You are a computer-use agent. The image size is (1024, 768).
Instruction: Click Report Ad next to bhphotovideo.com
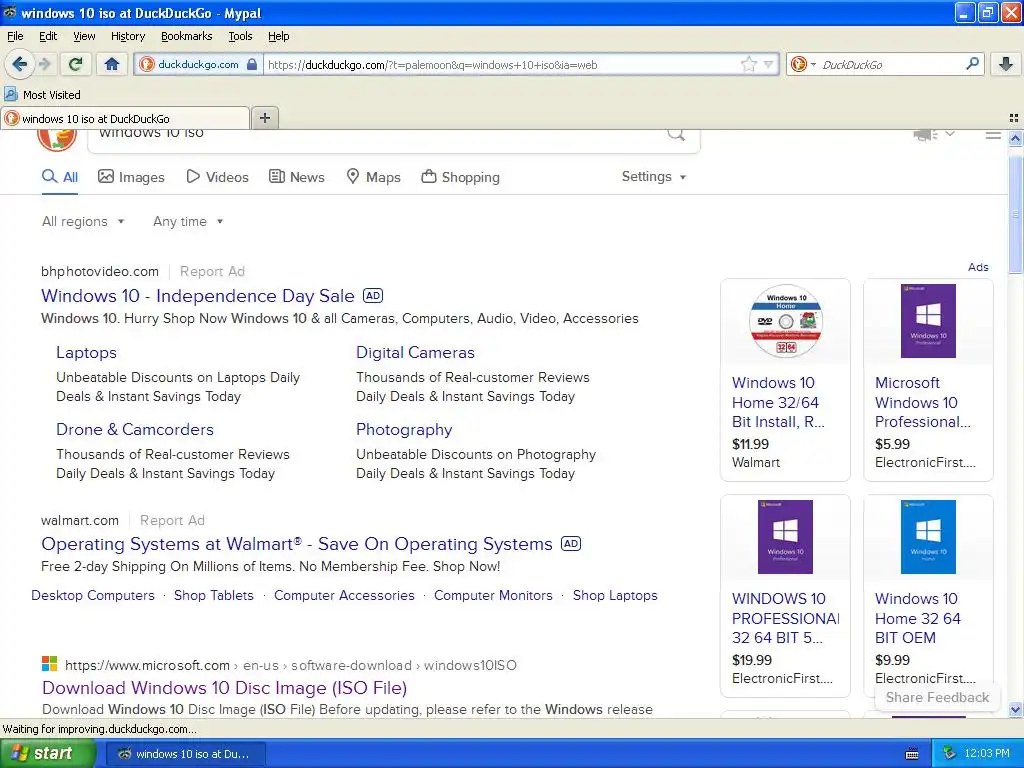point(212,271)
